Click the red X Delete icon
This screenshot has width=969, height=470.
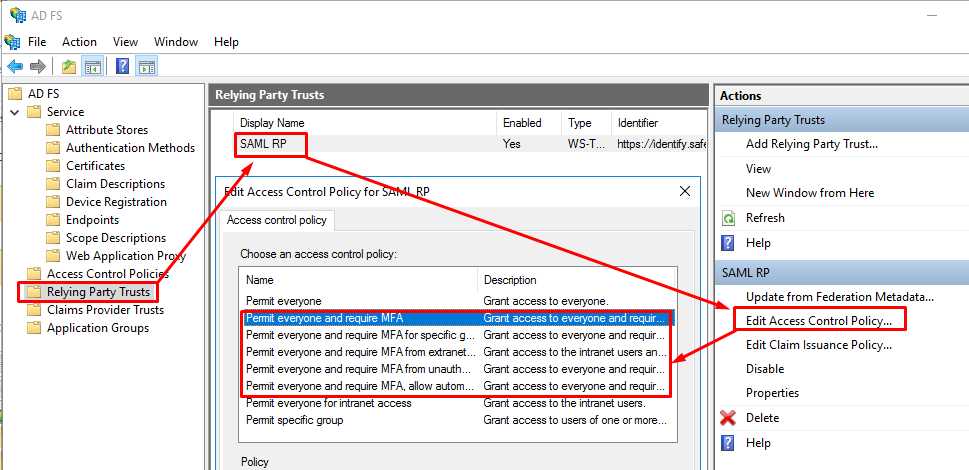(x=728, y=418)
